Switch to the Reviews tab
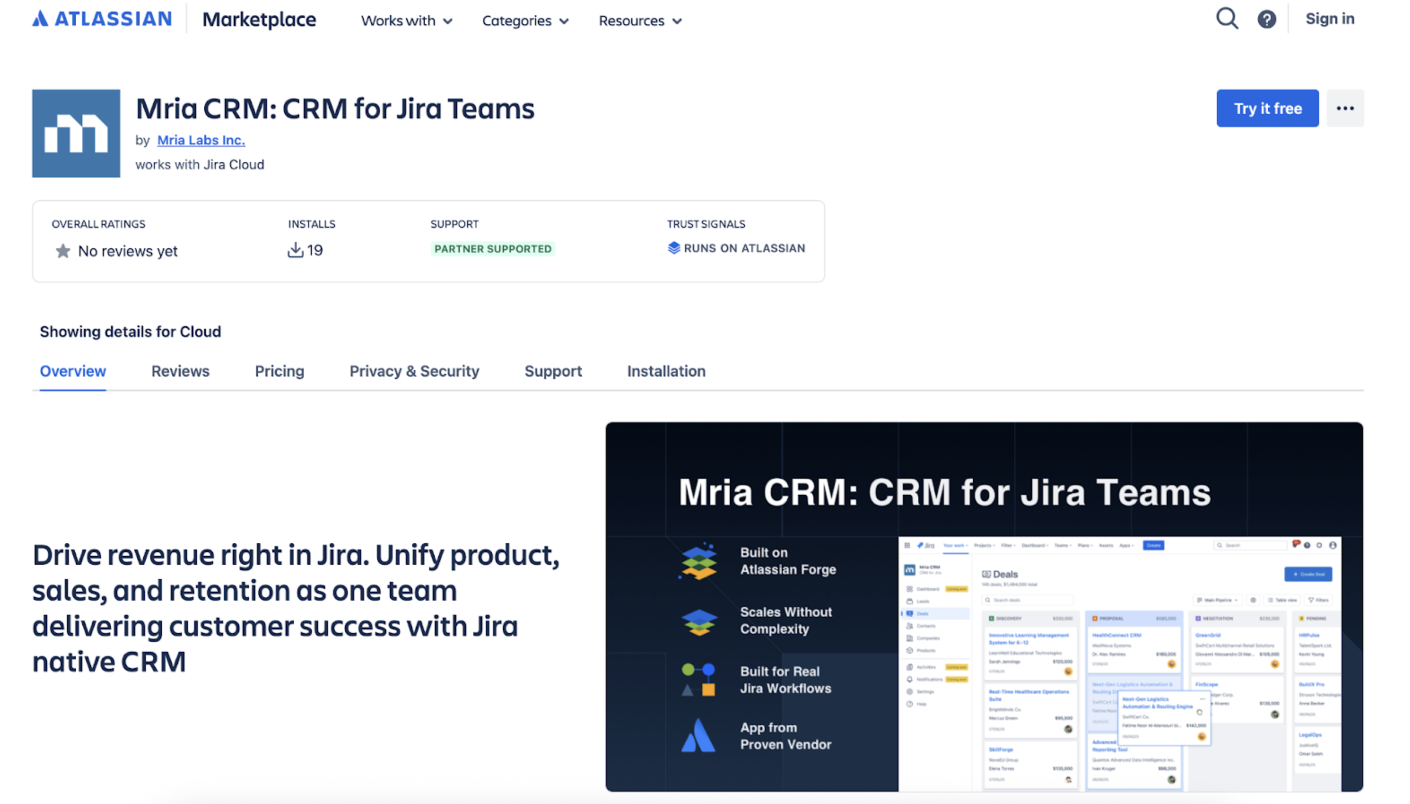This screenshot has height=804, width=1410. coord(181,371)
